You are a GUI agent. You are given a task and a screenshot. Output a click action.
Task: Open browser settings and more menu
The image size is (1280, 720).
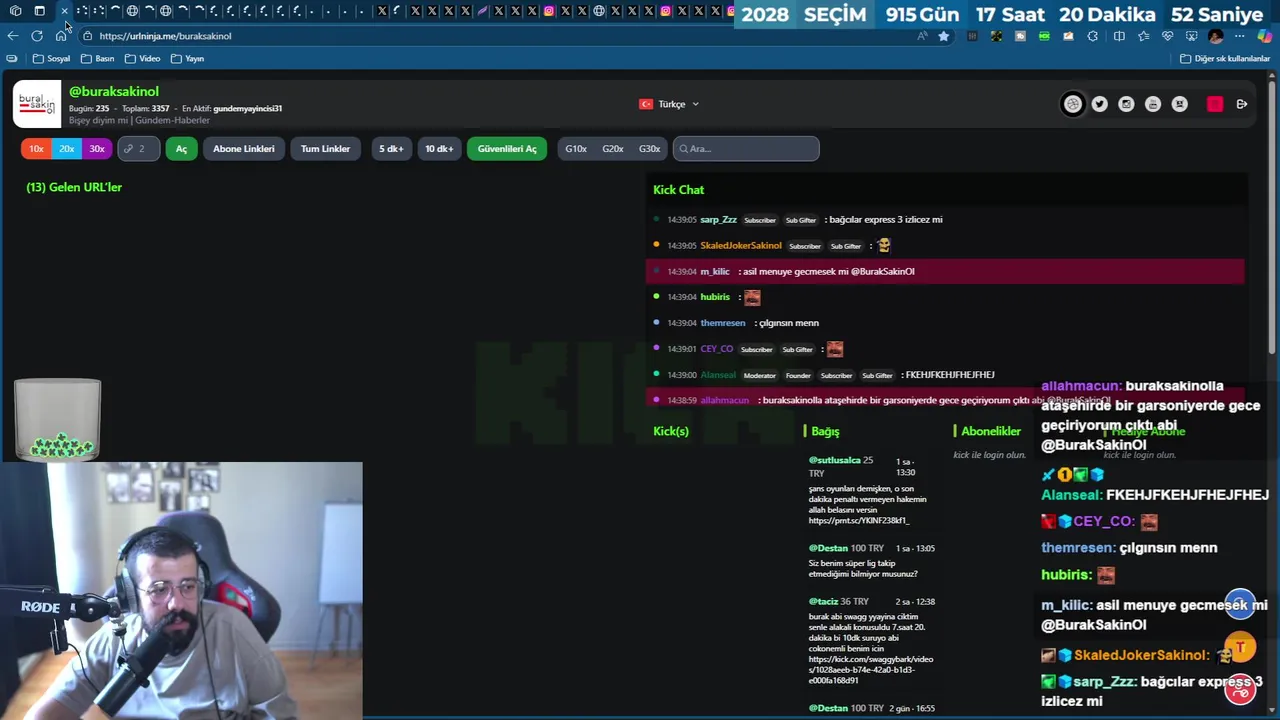coord(1240,36)
